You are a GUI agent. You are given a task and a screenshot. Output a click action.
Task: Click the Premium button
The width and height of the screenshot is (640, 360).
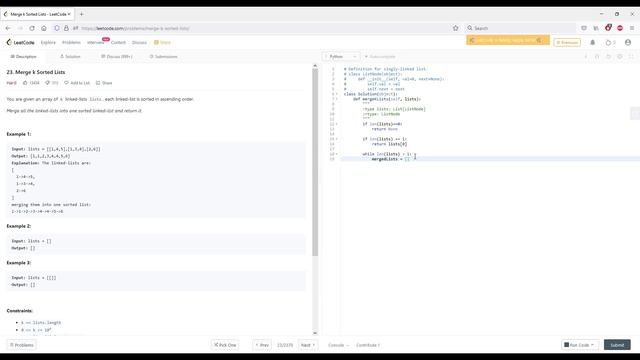click(567, 42)
